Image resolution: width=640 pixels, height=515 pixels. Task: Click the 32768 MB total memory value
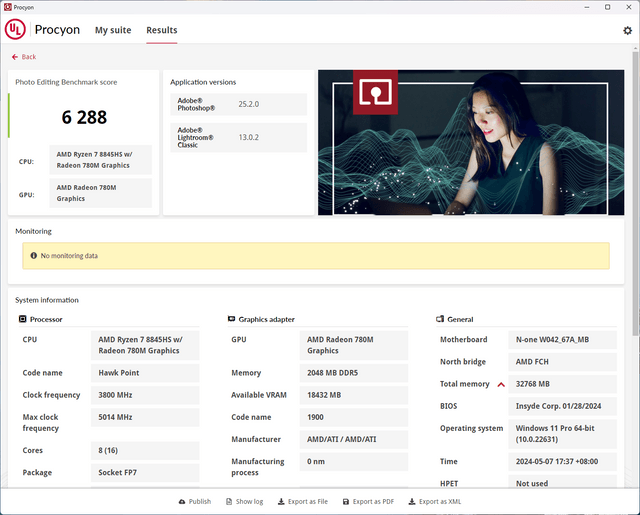pyautogui.click(x=562, y=384)
